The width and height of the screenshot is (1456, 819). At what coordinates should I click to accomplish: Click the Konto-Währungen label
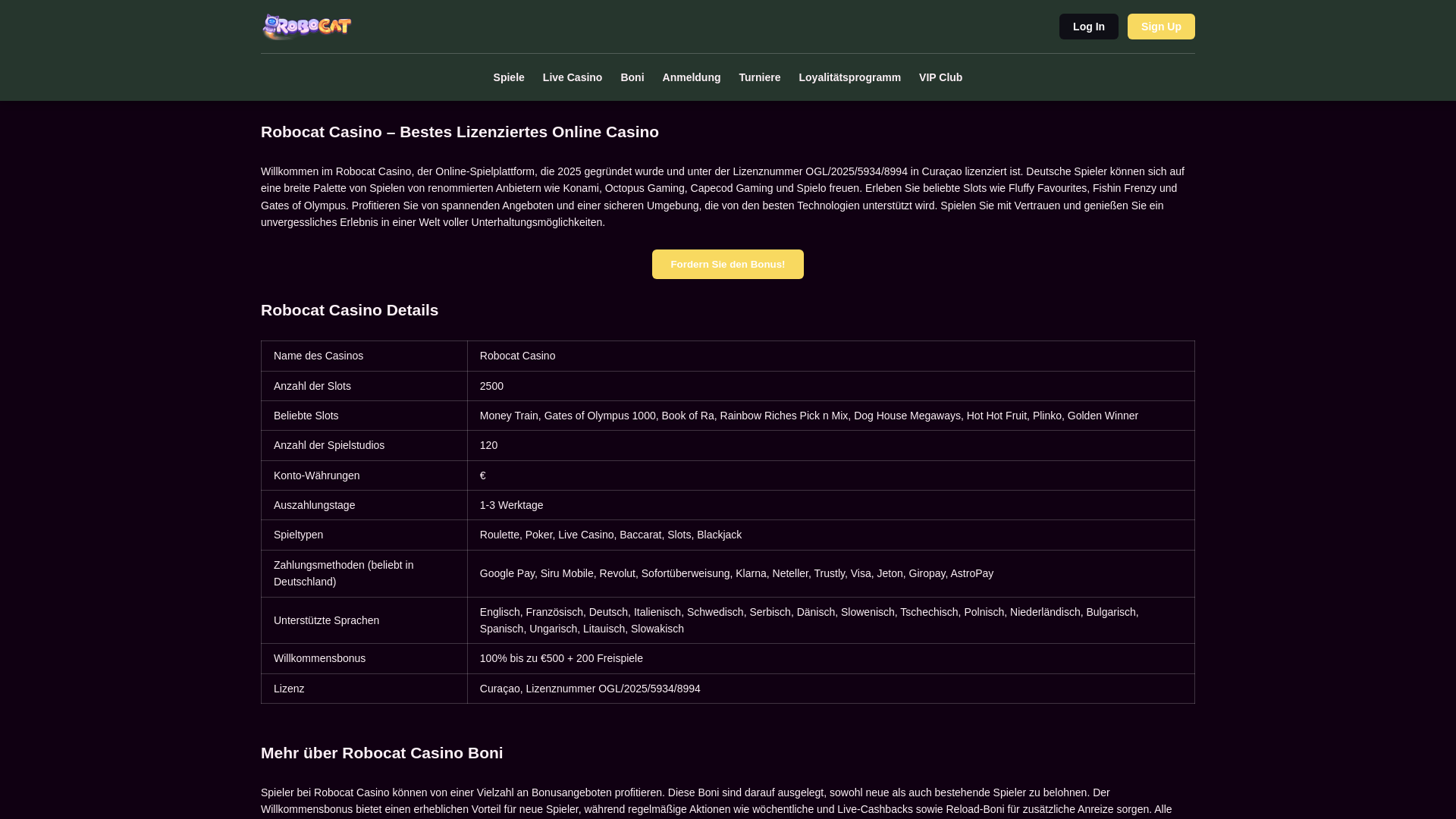(317, 475)
